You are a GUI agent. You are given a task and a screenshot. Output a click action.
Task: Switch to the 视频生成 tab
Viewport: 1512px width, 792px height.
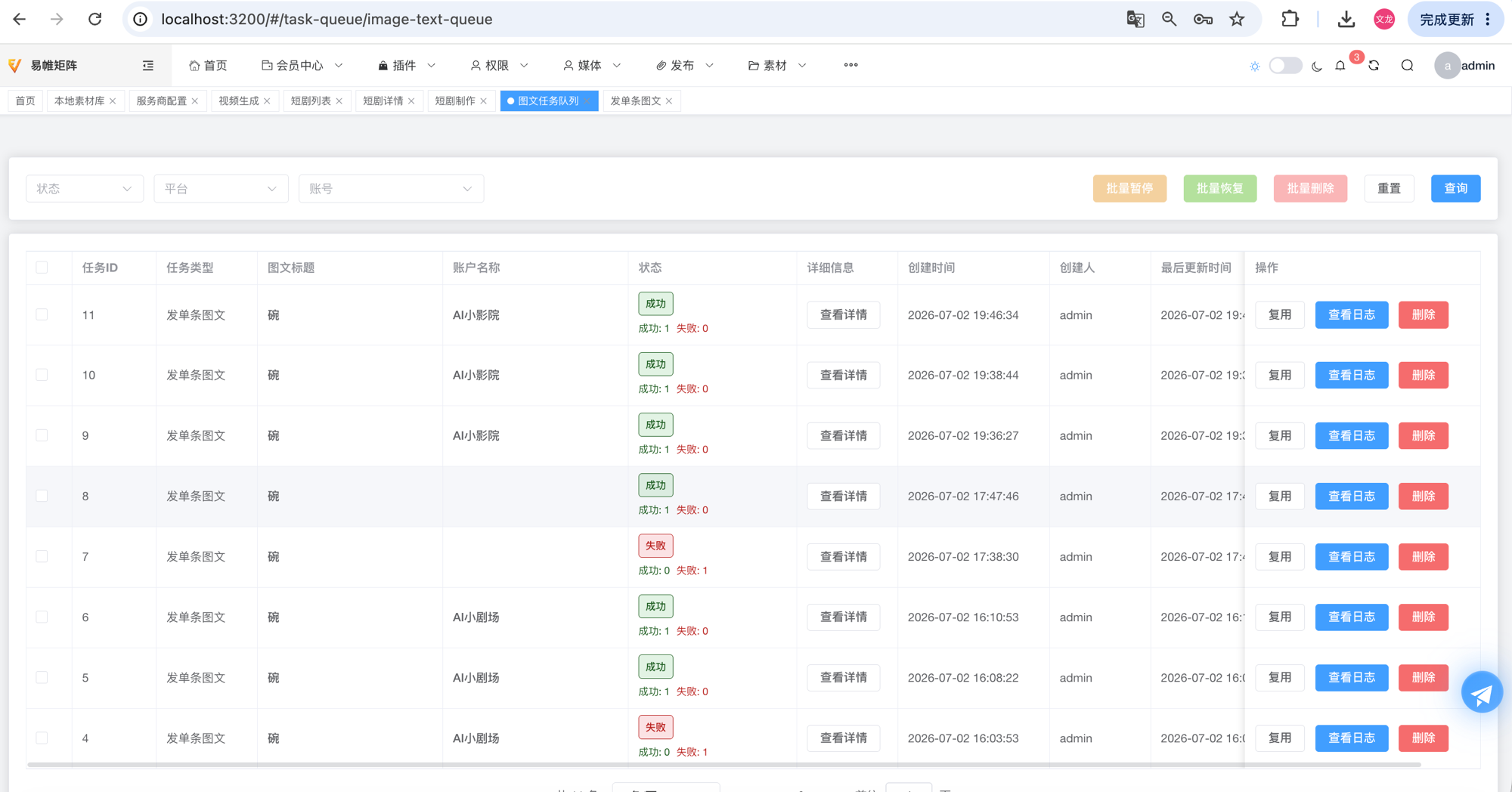tap(239, 101)
